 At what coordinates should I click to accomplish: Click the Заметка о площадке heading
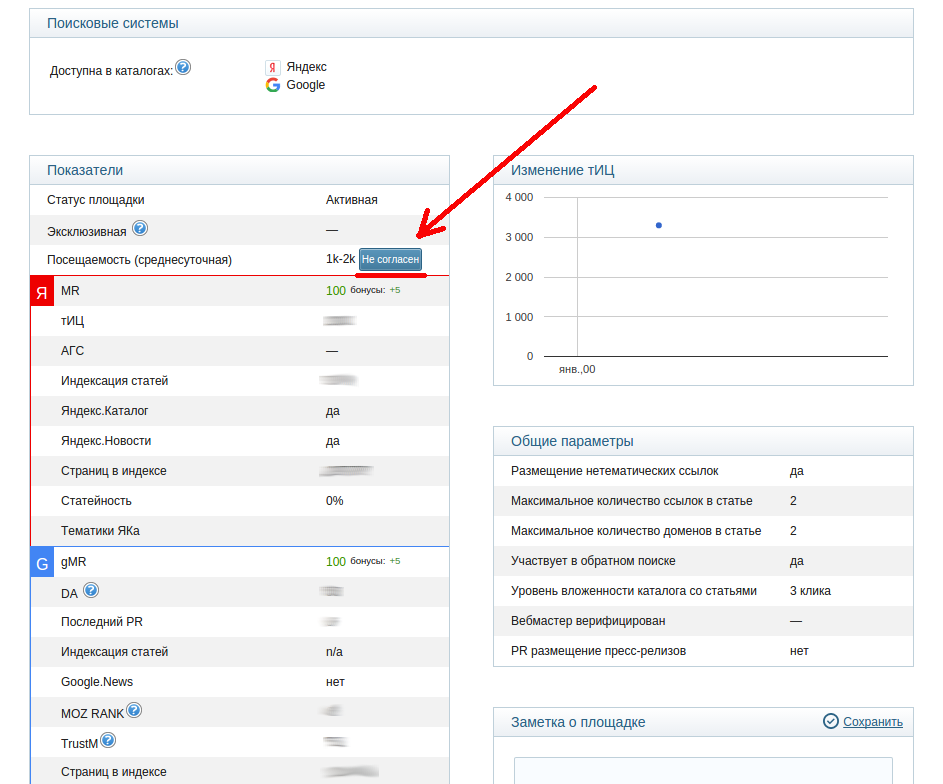pos(578,722)
